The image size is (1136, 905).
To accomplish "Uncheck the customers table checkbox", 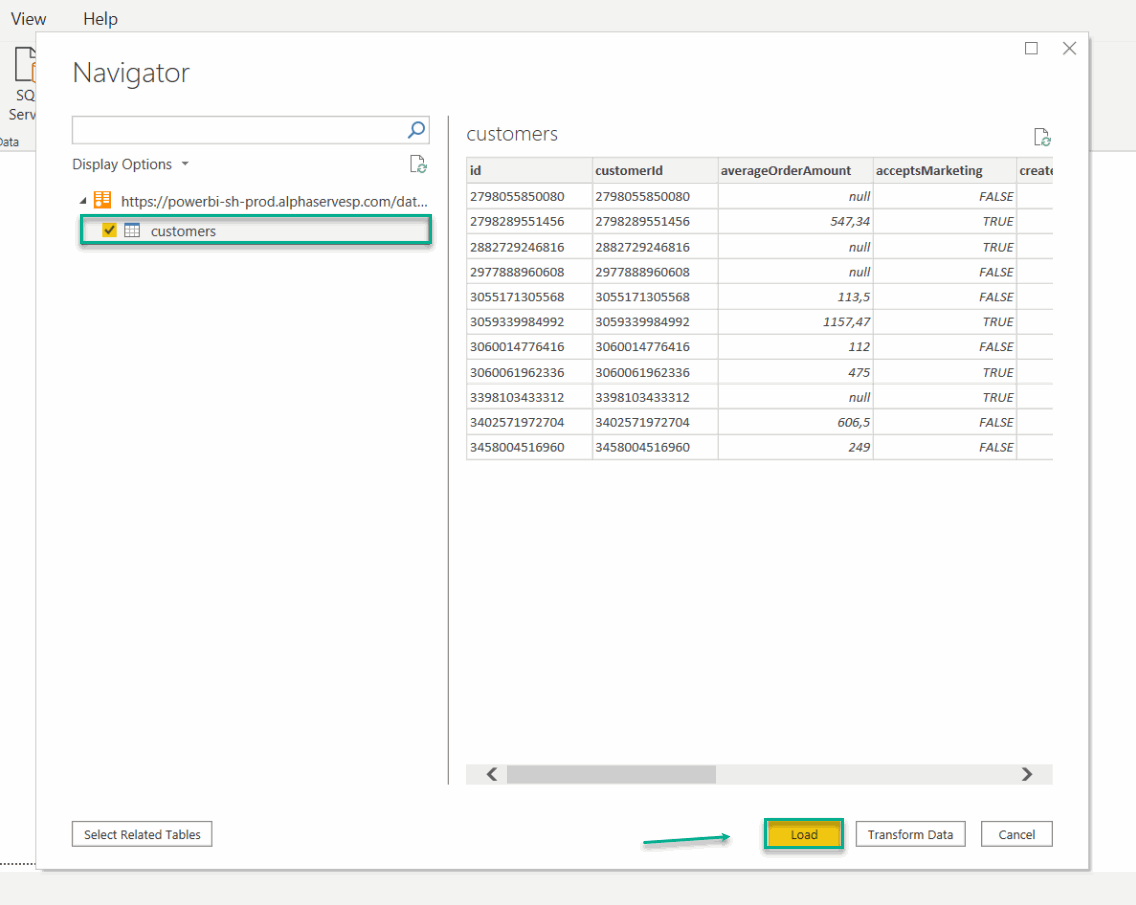I will 109,231.
